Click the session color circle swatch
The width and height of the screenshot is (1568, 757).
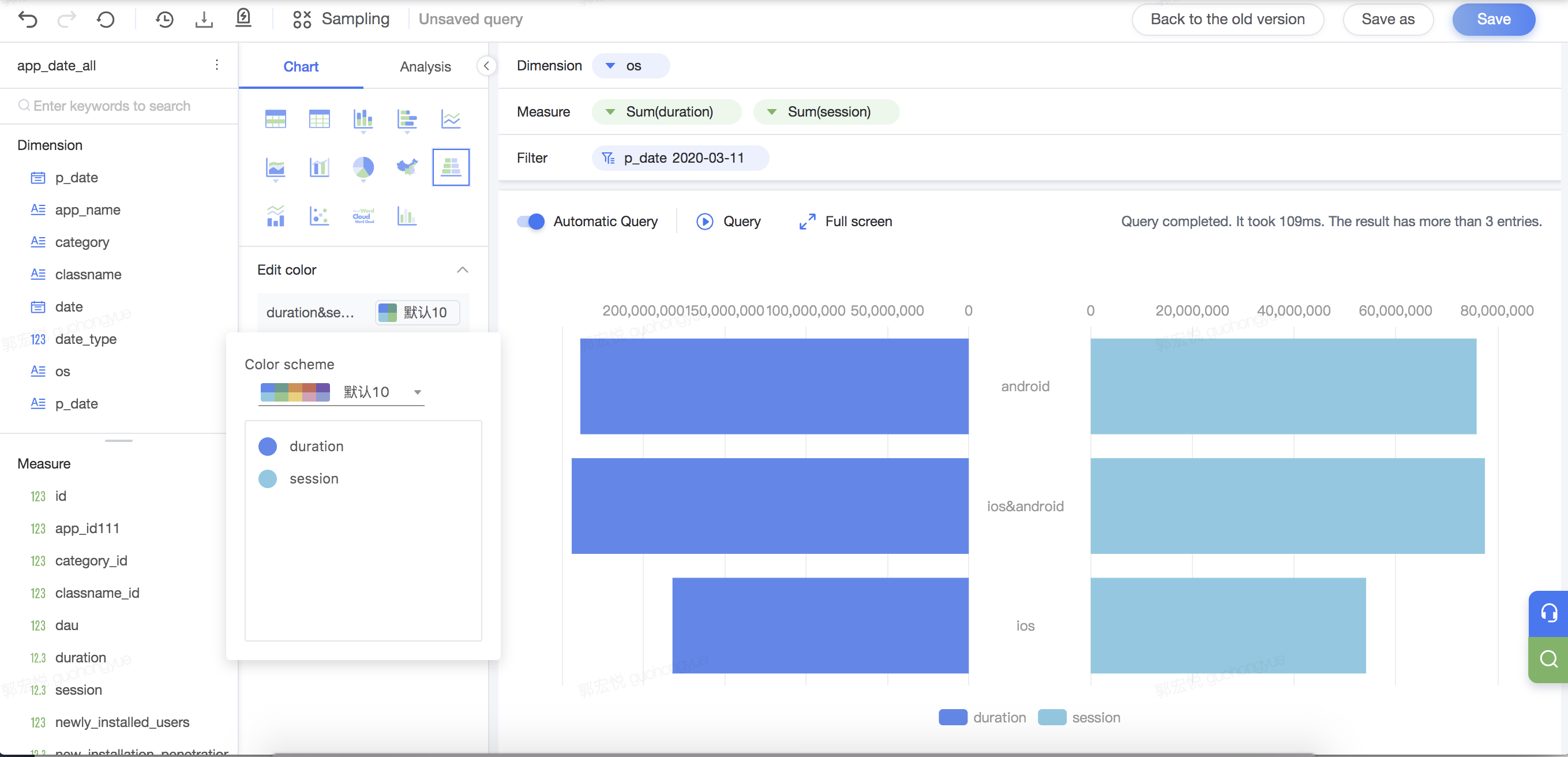268,479
